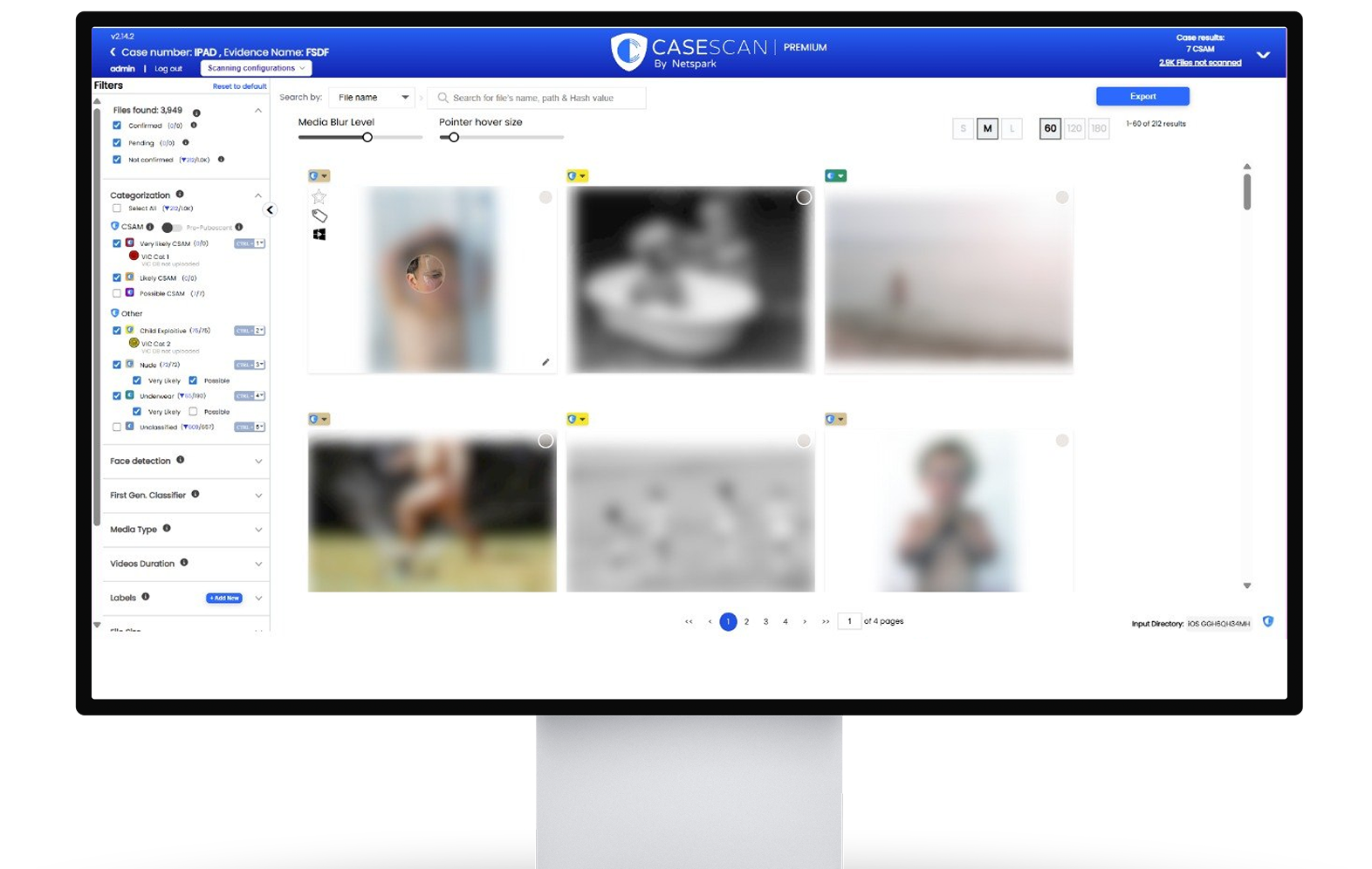Open the File name search-by dropdown
Image resolution: width=1372 pixels, height=869 pixels.
coord(373,98)
